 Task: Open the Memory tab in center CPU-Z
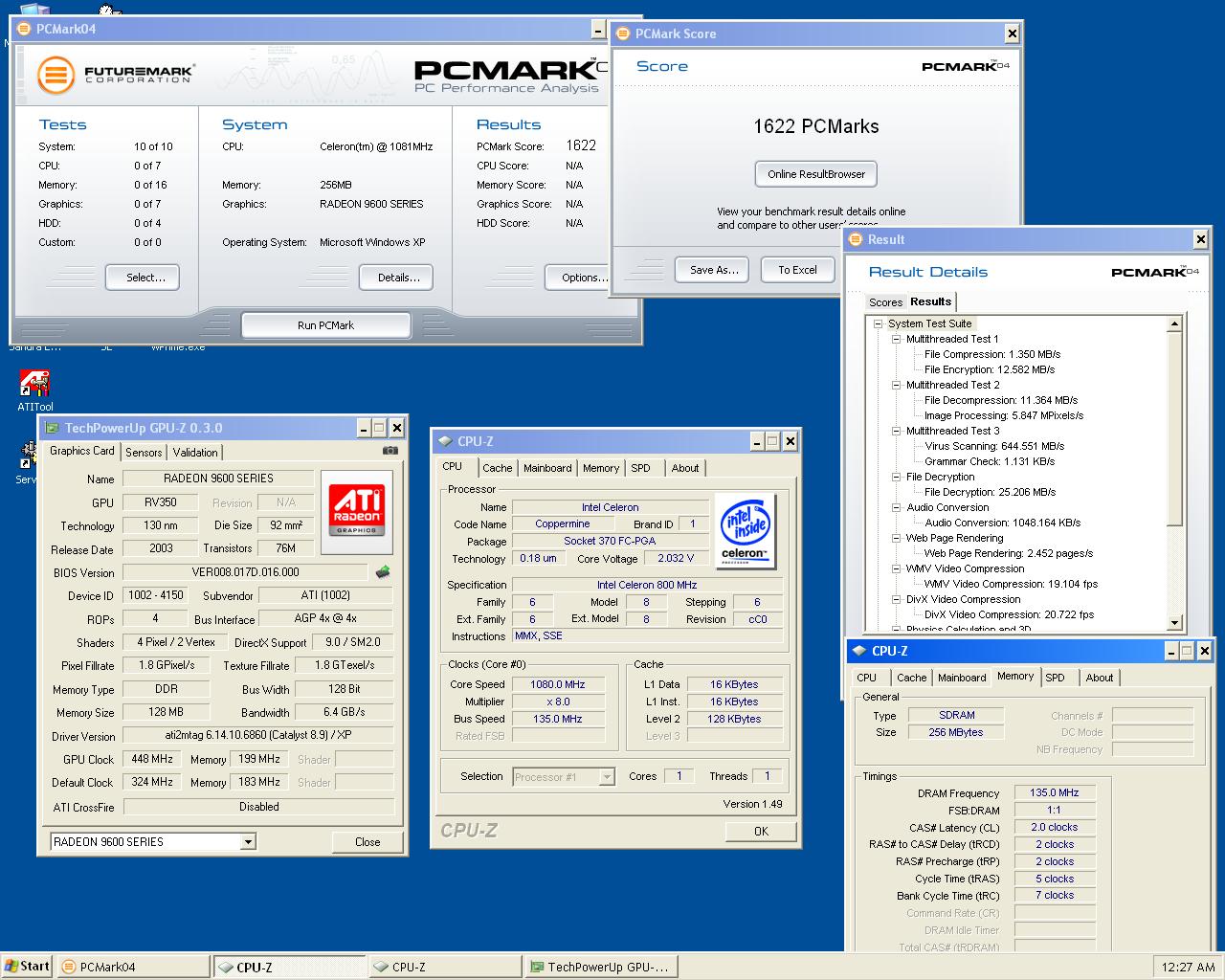pyautogui.click(x=600, y=468)
